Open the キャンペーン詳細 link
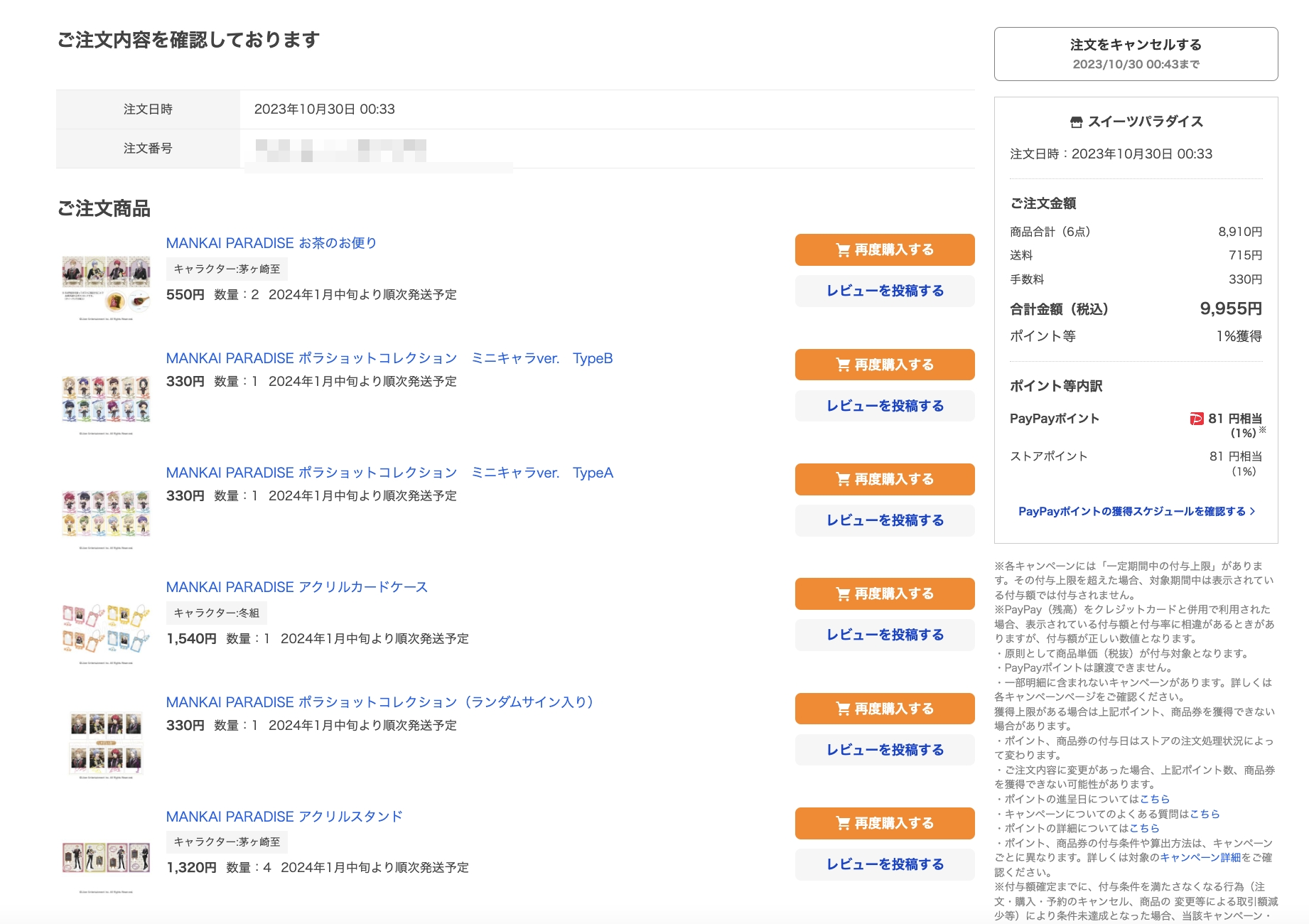This screenshot has width=1309, height=924. click(1200, 857)
